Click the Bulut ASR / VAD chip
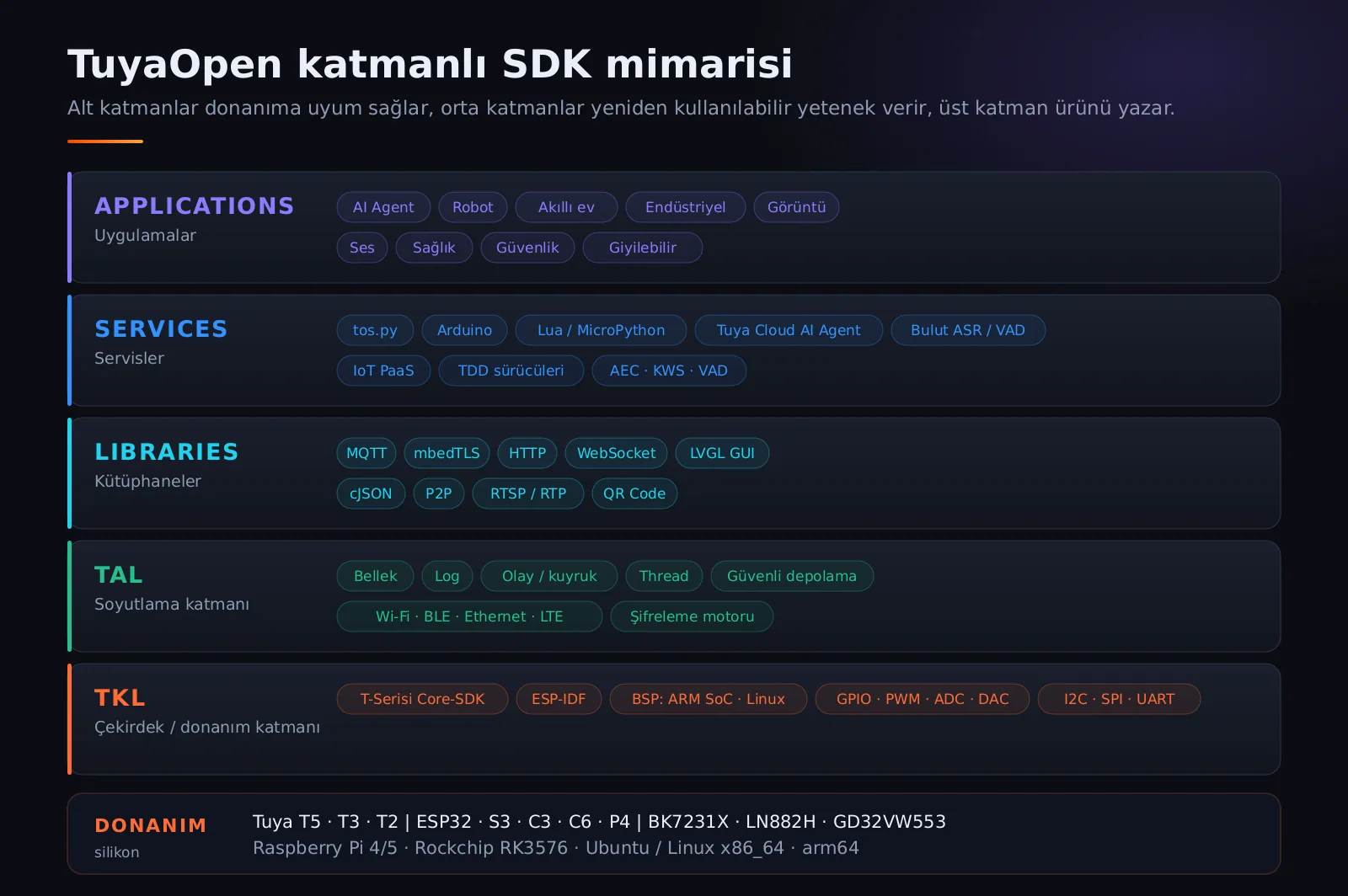 [x=968, y=330]
